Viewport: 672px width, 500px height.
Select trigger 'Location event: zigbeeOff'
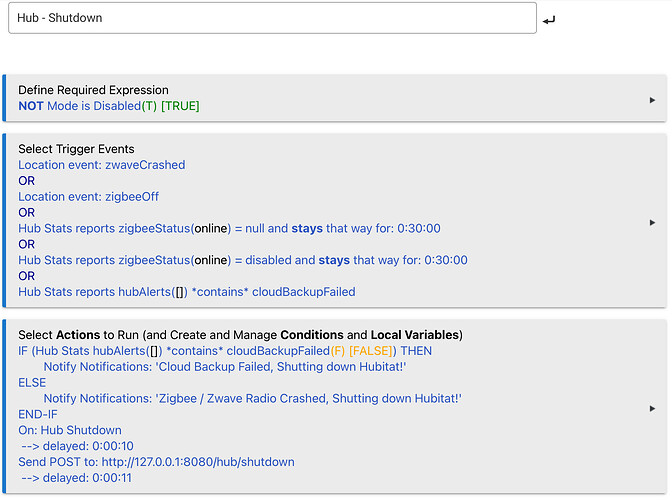[x=88, y=197]
